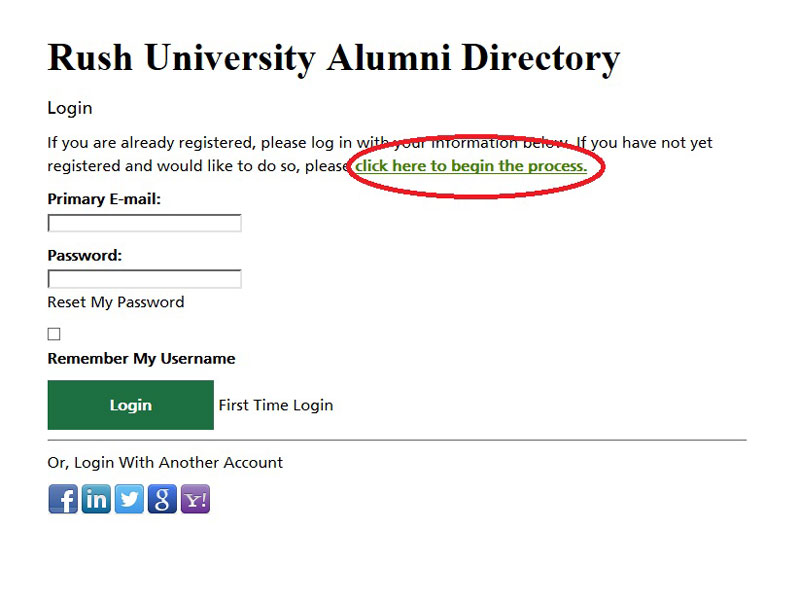The height and width of the screenshot is (600, 800).
Task: Toggle the checkbox above Remember My Username
Action: tap(53, 333)
